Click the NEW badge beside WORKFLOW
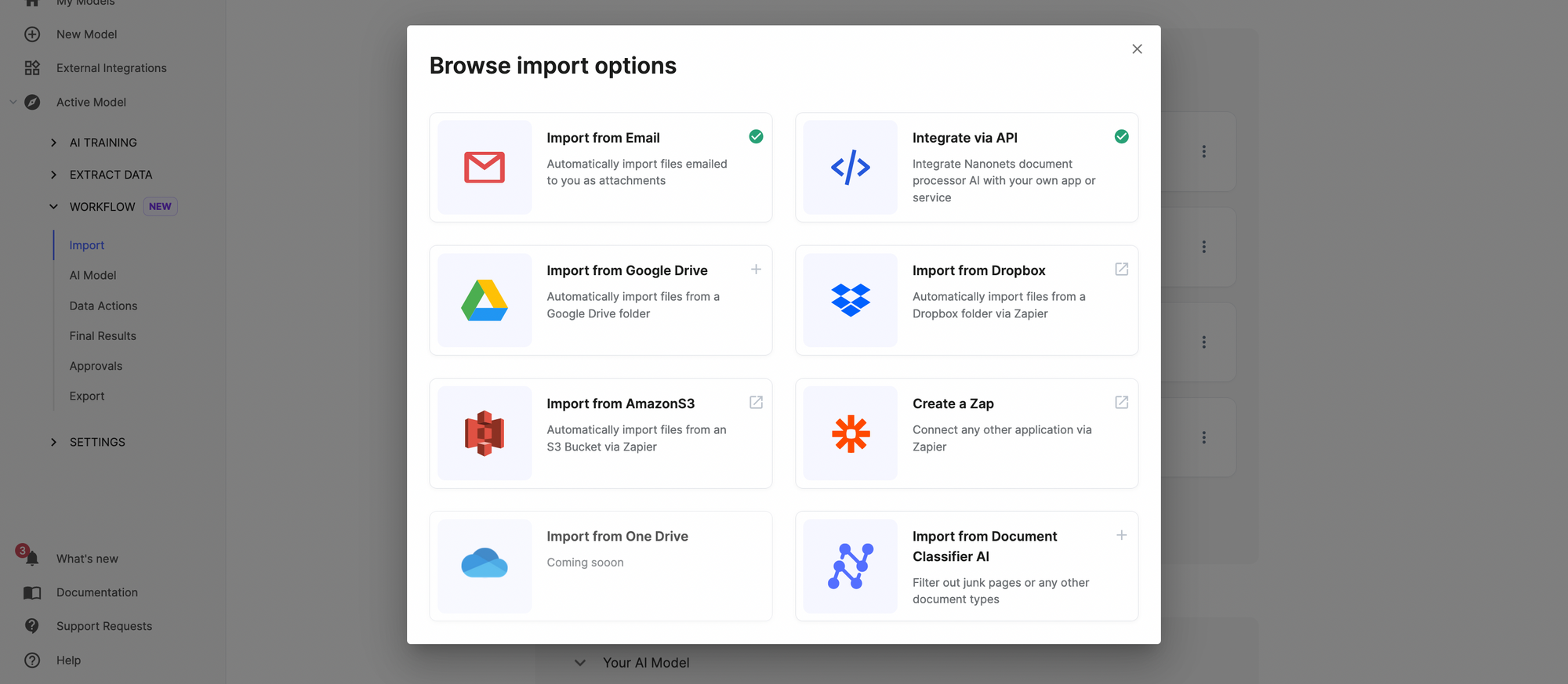This screenshot has height=684, width=1568. point(160,207)
